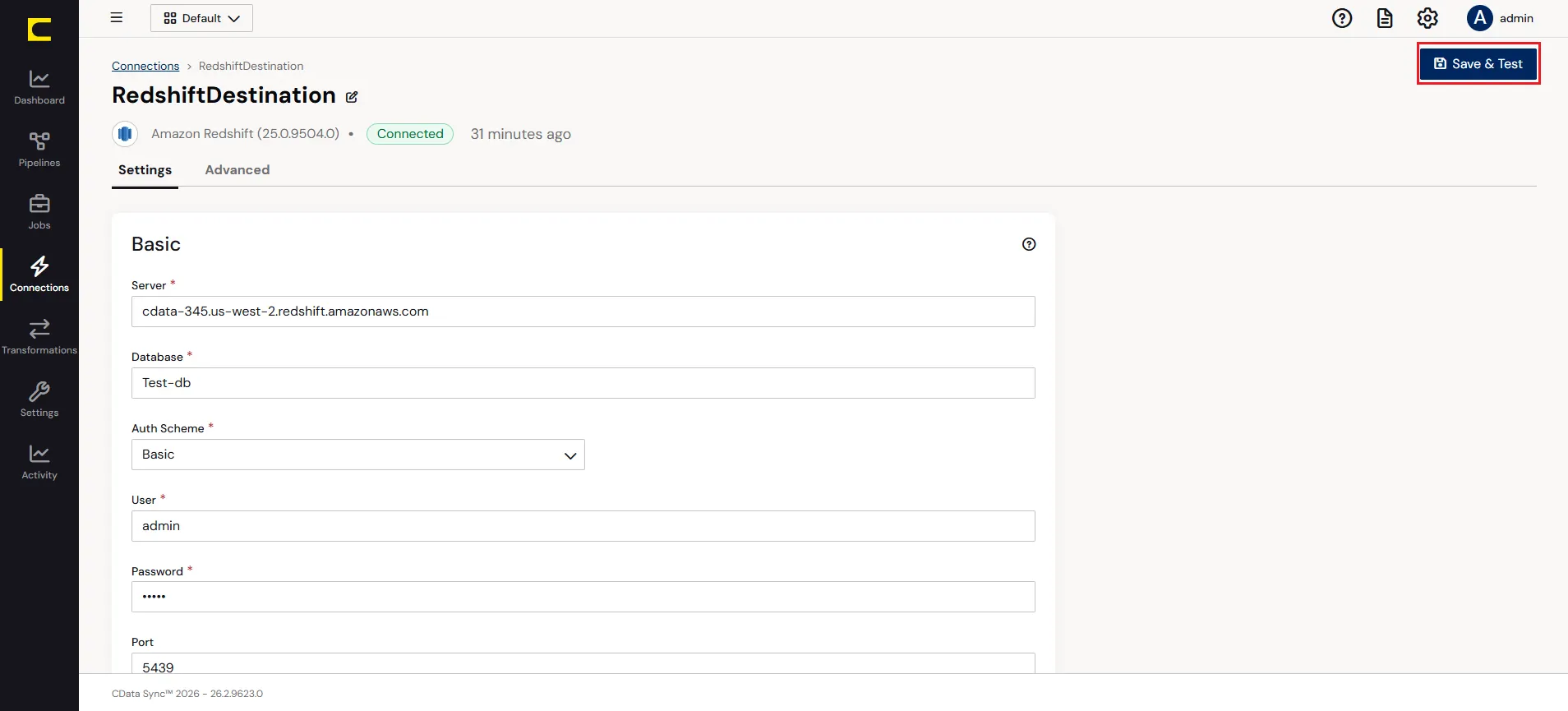Click the Amazon Redshift version text
1568x711 pixels.
pos(245,133)
